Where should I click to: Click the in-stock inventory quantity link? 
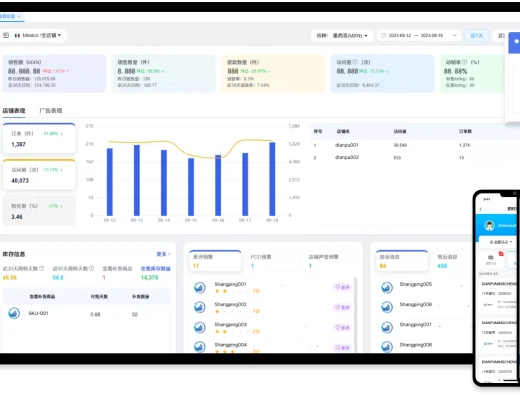pyautogui.click(x=155, y=268)
